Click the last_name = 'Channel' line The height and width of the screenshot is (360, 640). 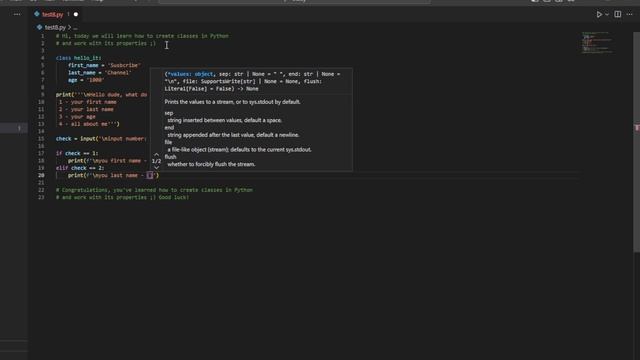[100, 73]
